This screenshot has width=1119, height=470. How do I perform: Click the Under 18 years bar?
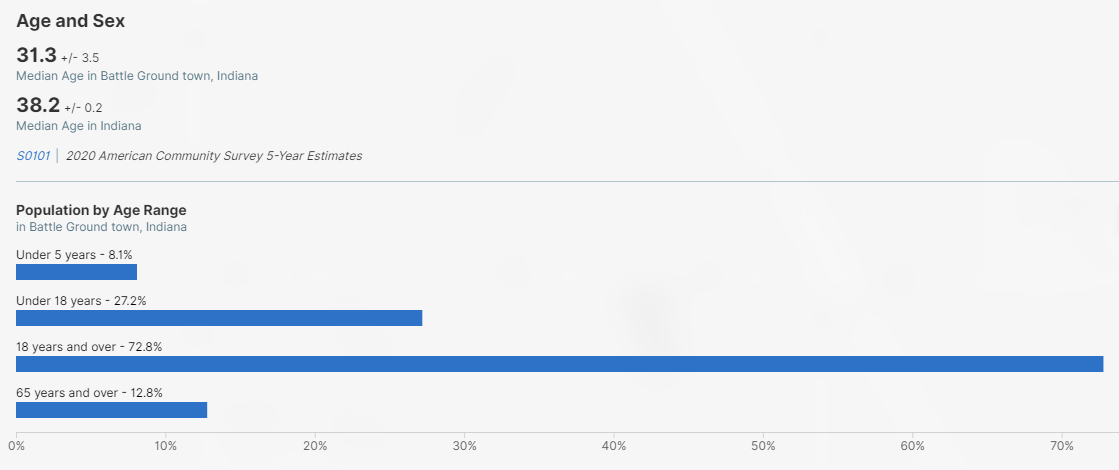coord(219,318)
